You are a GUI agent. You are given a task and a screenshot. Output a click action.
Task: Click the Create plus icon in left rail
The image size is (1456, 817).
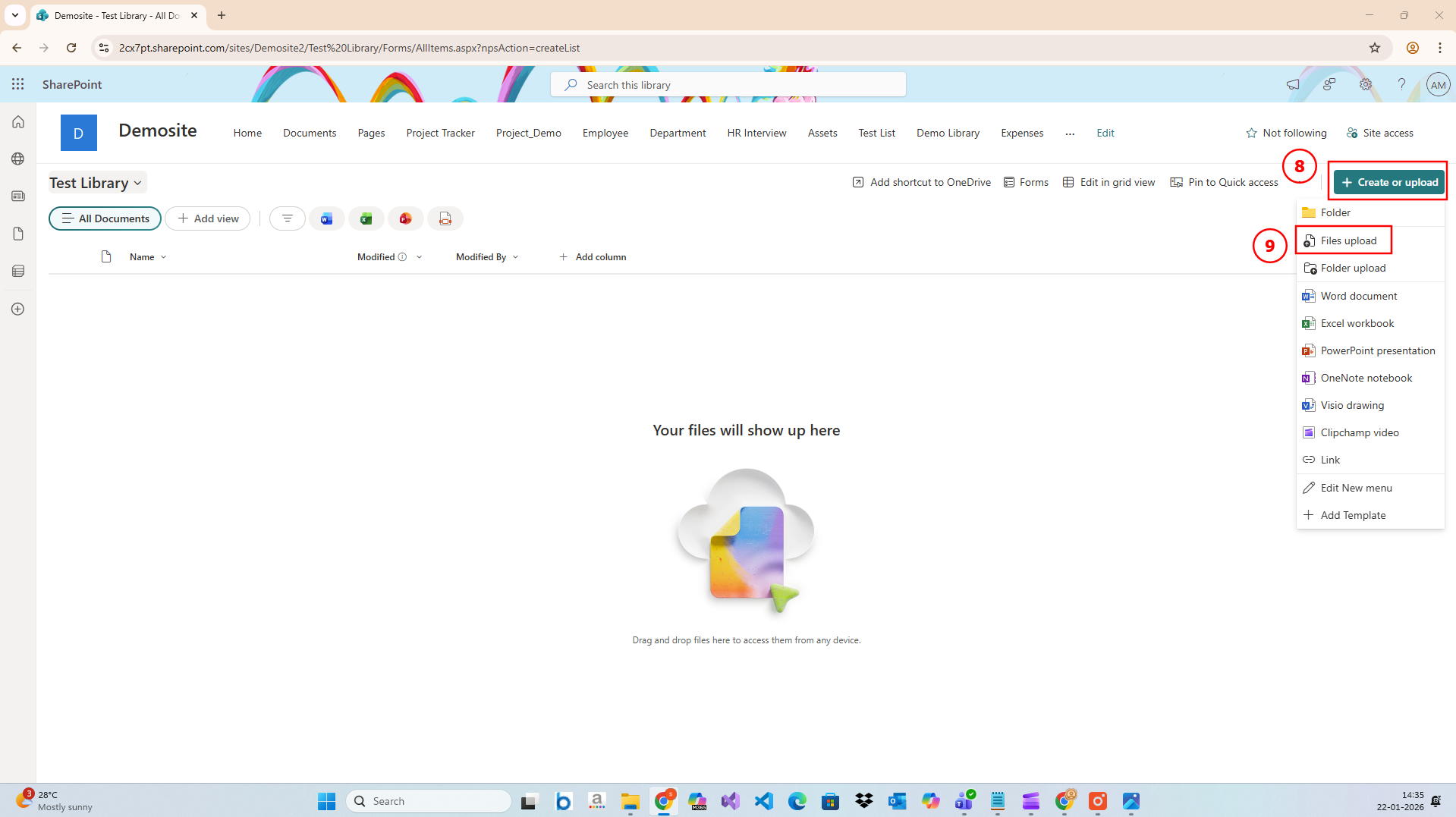[18, 309]
